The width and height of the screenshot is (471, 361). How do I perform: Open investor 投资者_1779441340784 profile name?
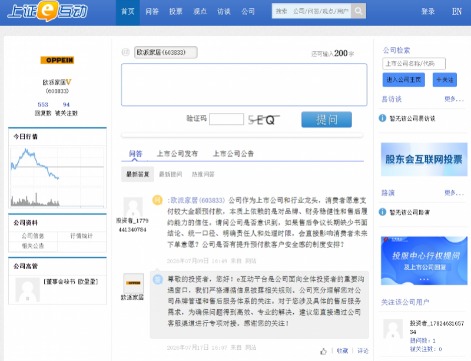132,225
